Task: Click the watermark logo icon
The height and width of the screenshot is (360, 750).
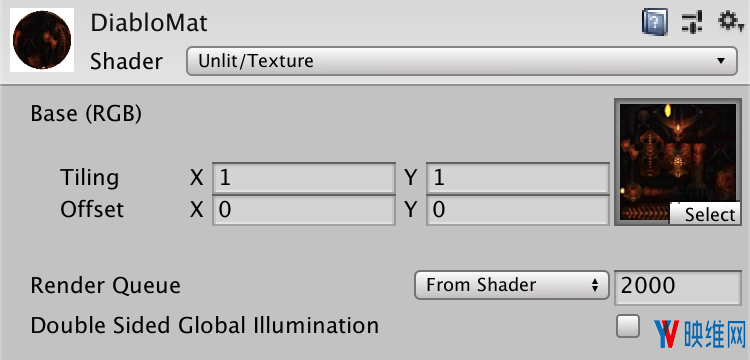Action: click(x=666, y=333)
